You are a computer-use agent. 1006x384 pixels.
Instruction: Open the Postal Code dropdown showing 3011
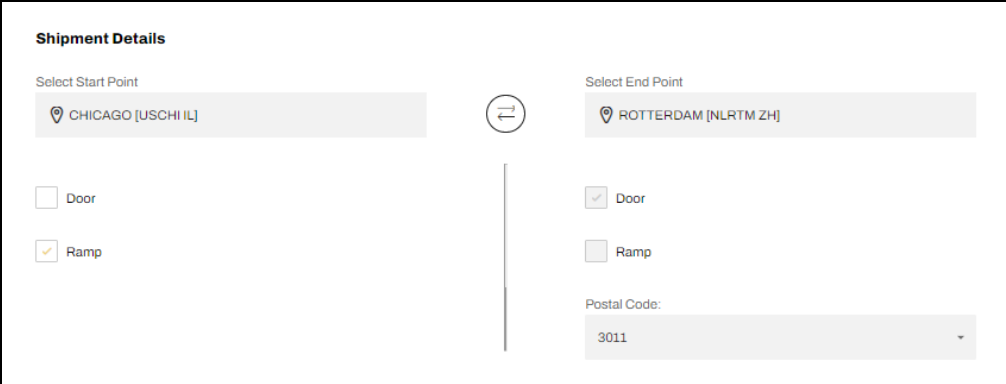point(780,337)
